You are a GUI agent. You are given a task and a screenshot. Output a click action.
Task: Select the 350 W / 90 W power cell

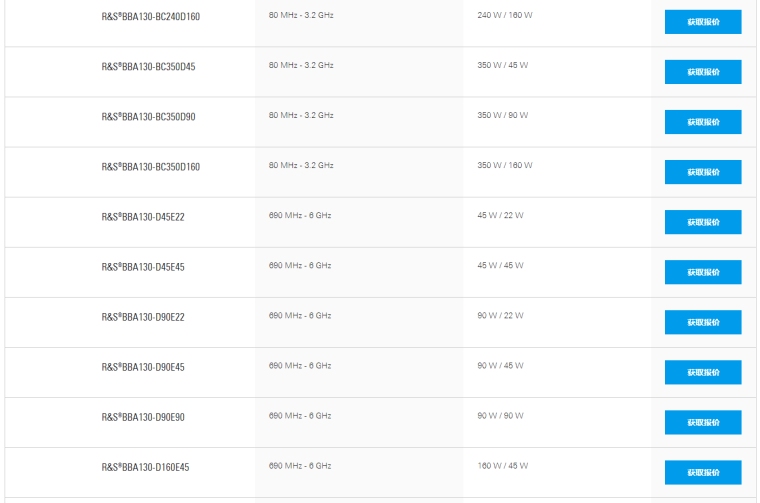point(502,115)
